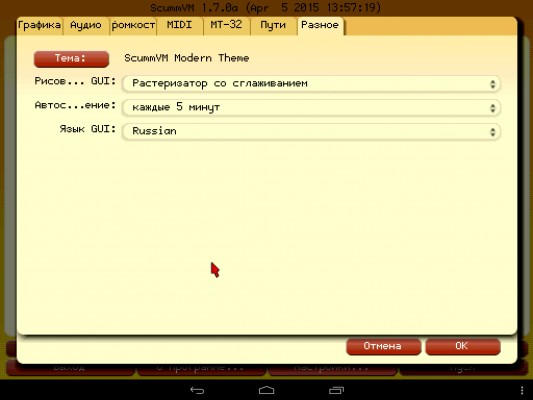Switch to the Аудио tab
Image resolution: width=533 pixels, height=400 pixels.
[x=86, y=26]
